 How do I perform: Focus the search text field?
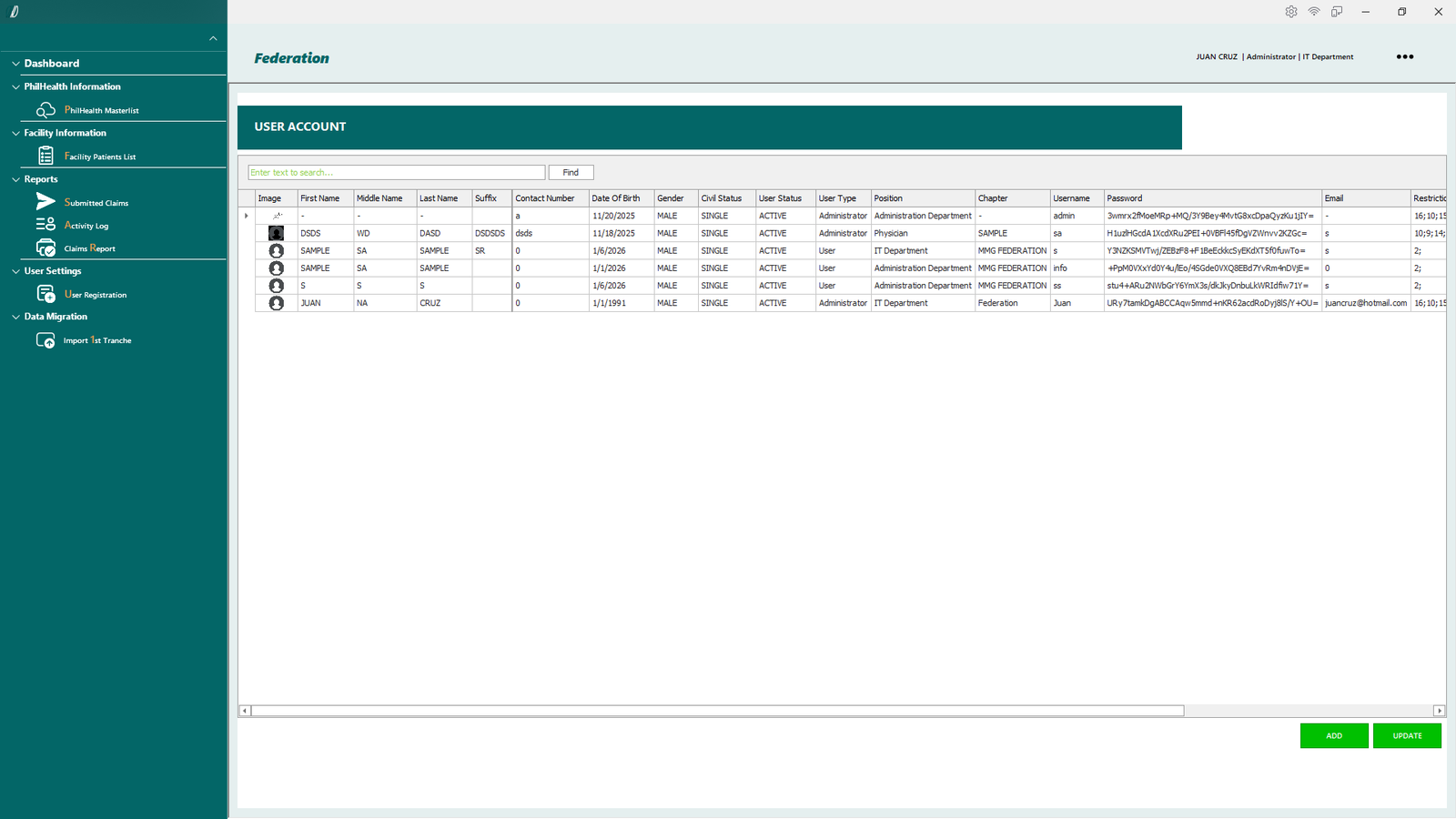396,172
